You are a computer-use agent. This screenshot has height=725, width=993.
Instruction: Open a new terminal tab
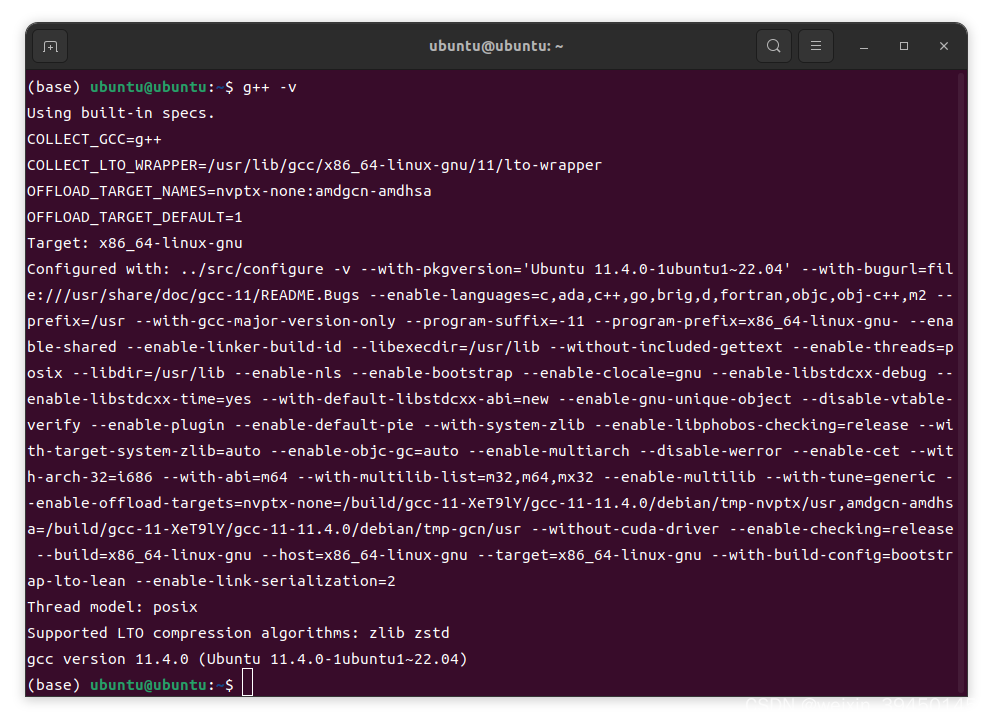pyautogui.click(x=50, y=46)
